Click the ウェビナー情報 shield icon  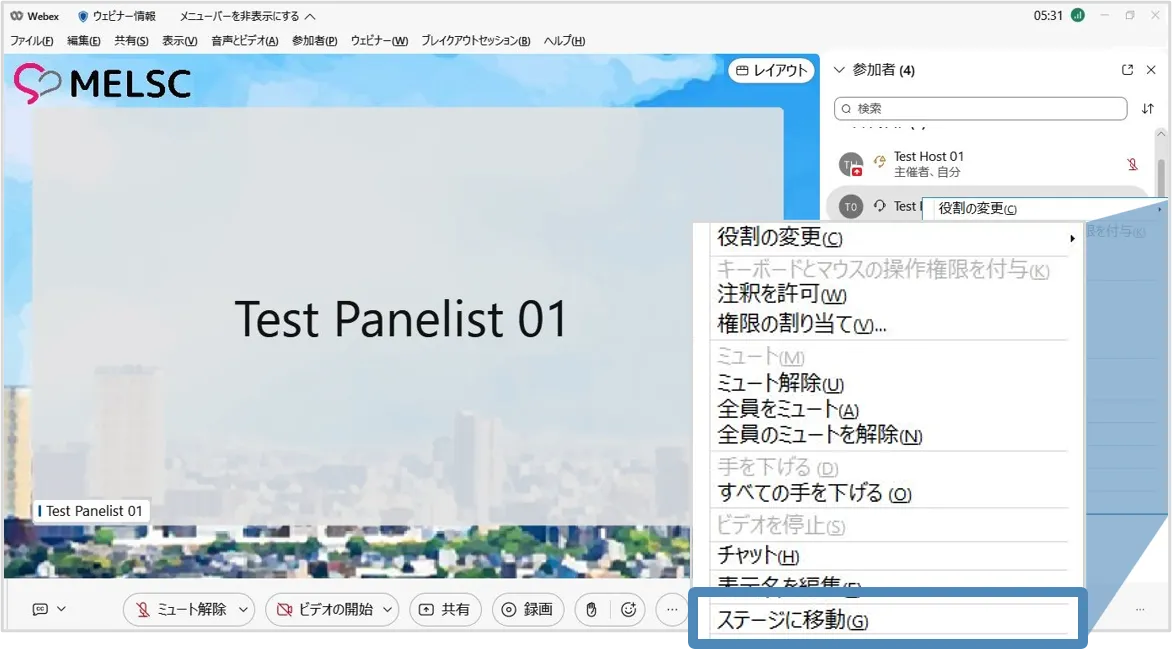pos(84,16)
